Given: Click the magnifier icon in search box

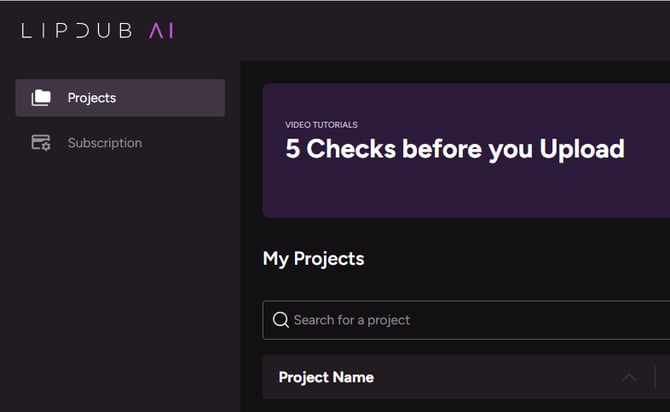Looking at the screenshot, I should tap(281, 320).
